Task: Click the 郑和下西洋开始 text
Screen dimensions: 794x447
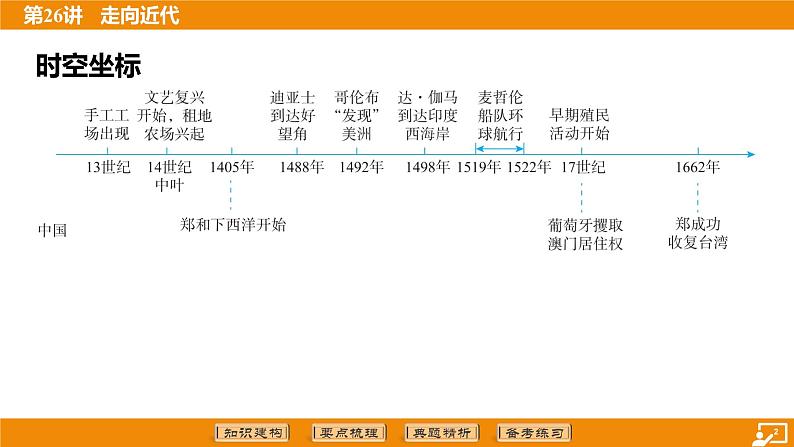Action: (x=233, y=225)
